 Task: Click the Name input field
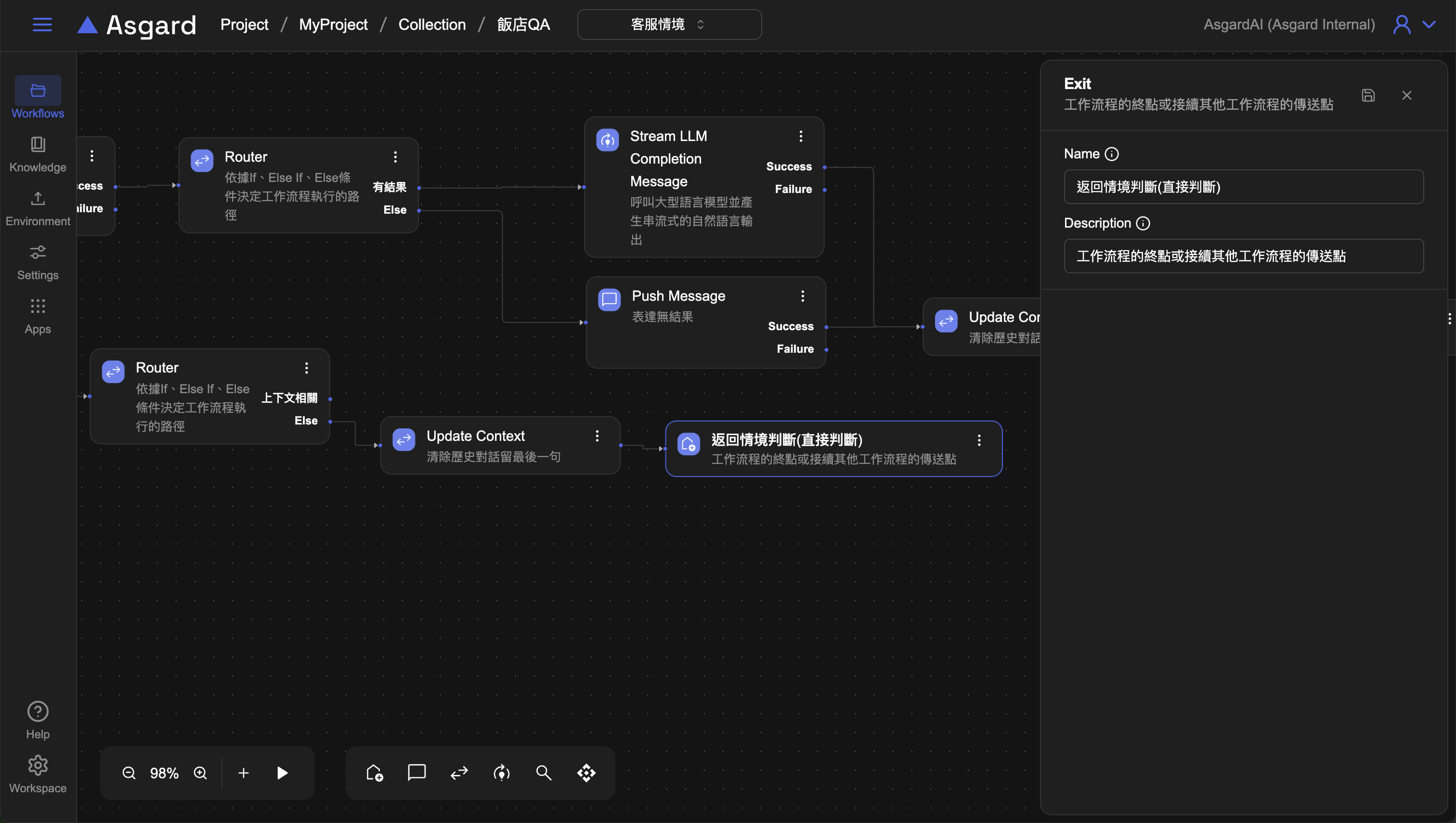[1243, 187]
